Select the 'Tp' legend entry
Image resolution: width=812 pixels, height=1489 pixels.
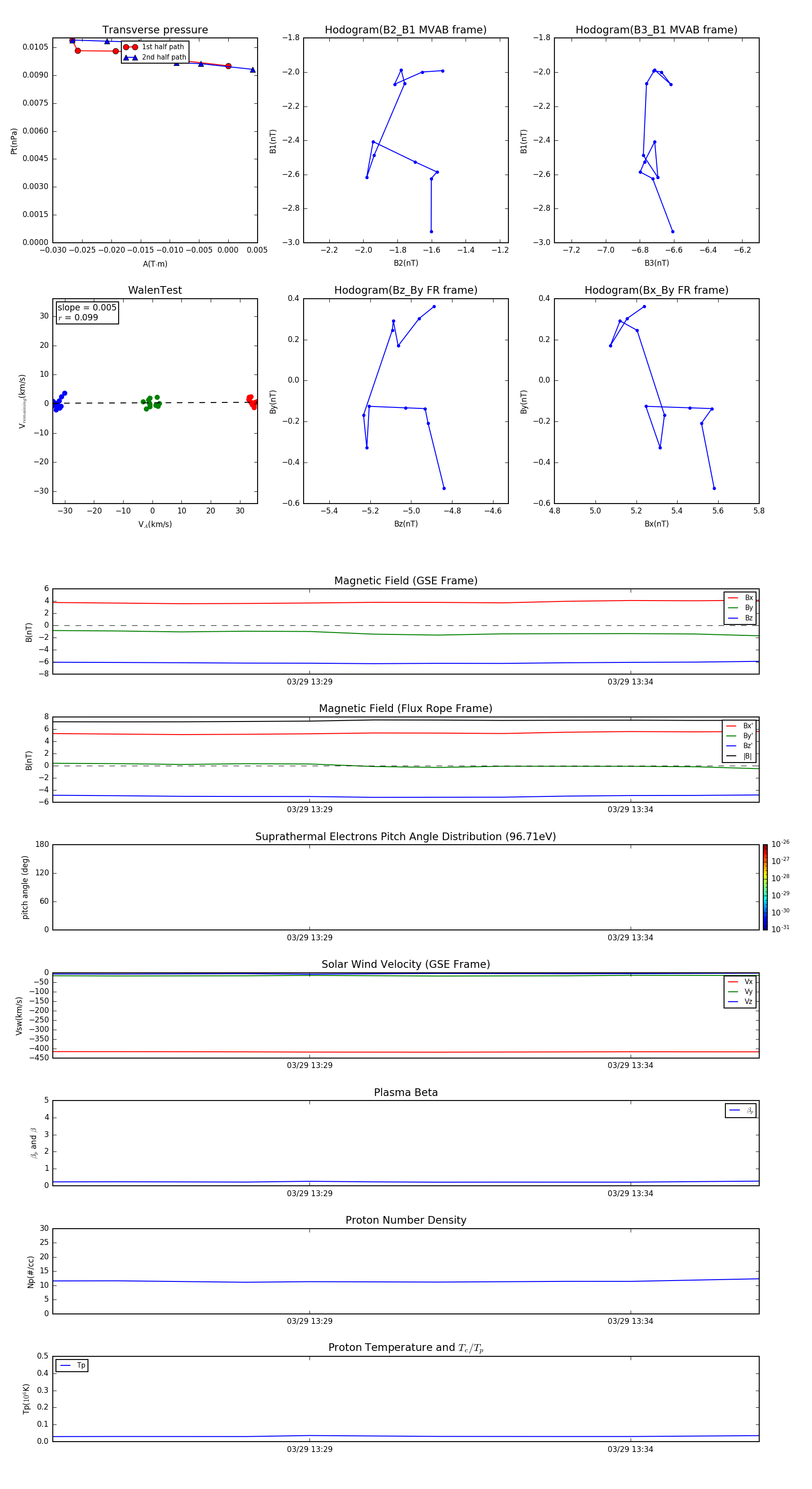pyautogui.click(x=72, y=1365)
